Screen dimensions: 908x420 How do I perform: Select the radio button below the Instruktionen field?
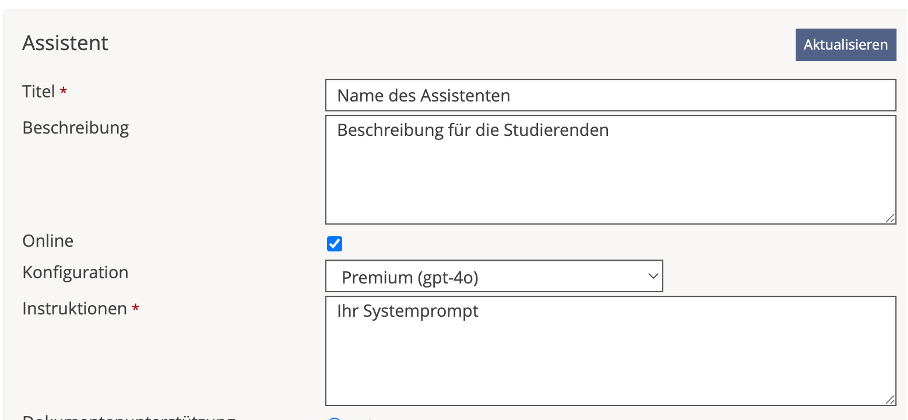pos(334,418)
